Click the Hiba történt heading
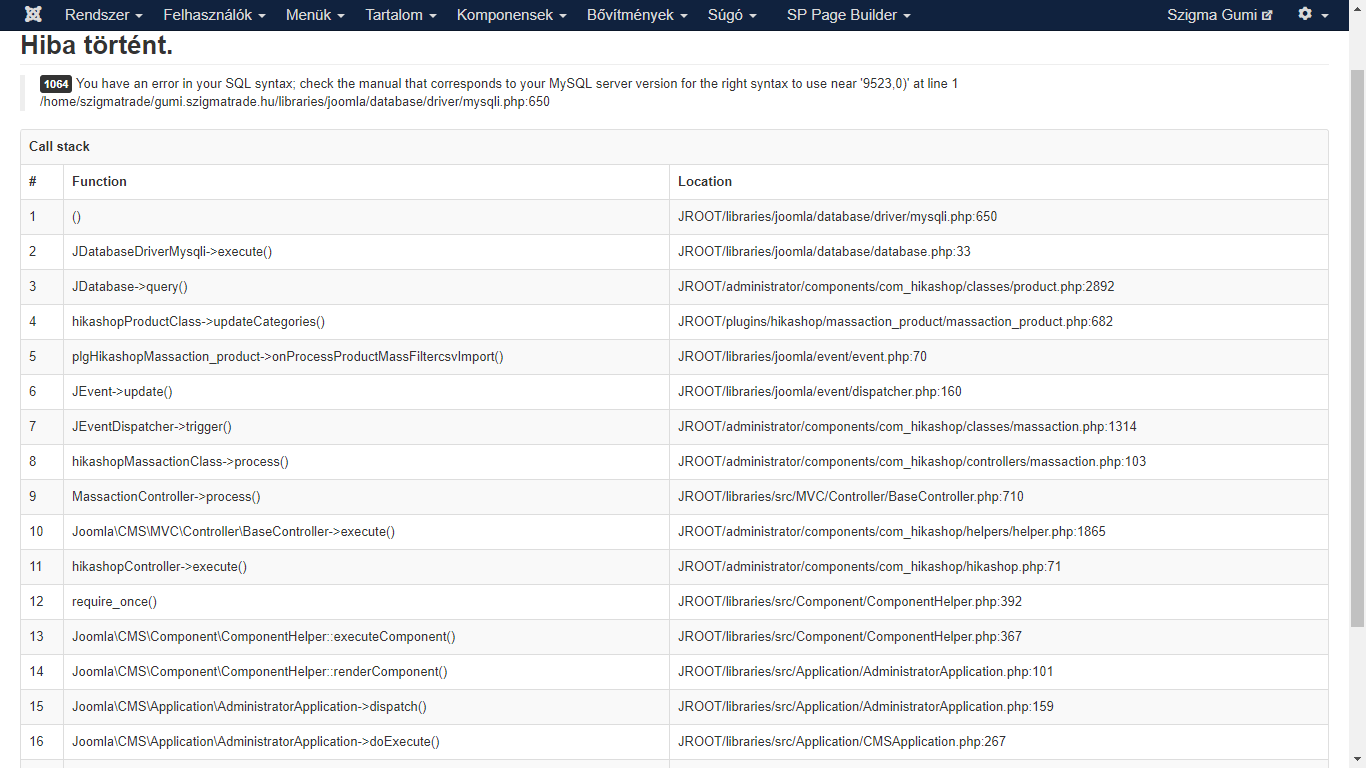Image resolution: width=1366 pixels, height=768 pixels. [x=97, y=45]
